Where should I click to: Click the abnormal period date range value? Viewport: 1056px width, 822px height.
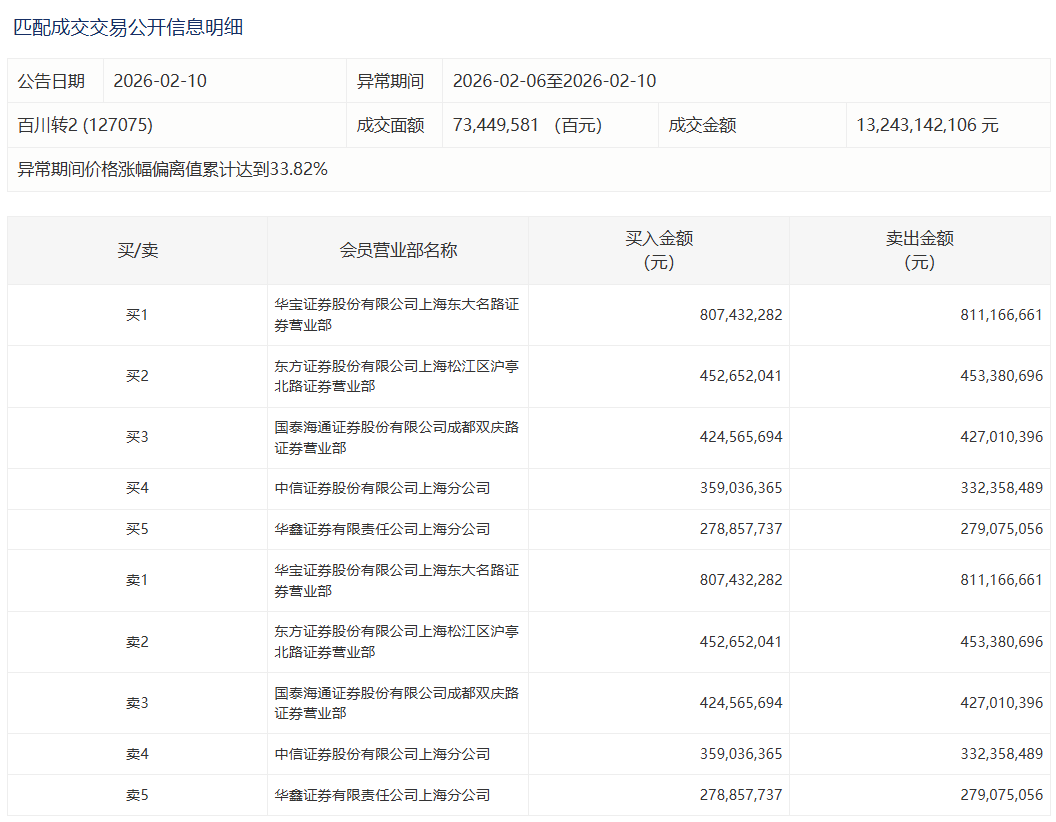[x=554, y=81]
